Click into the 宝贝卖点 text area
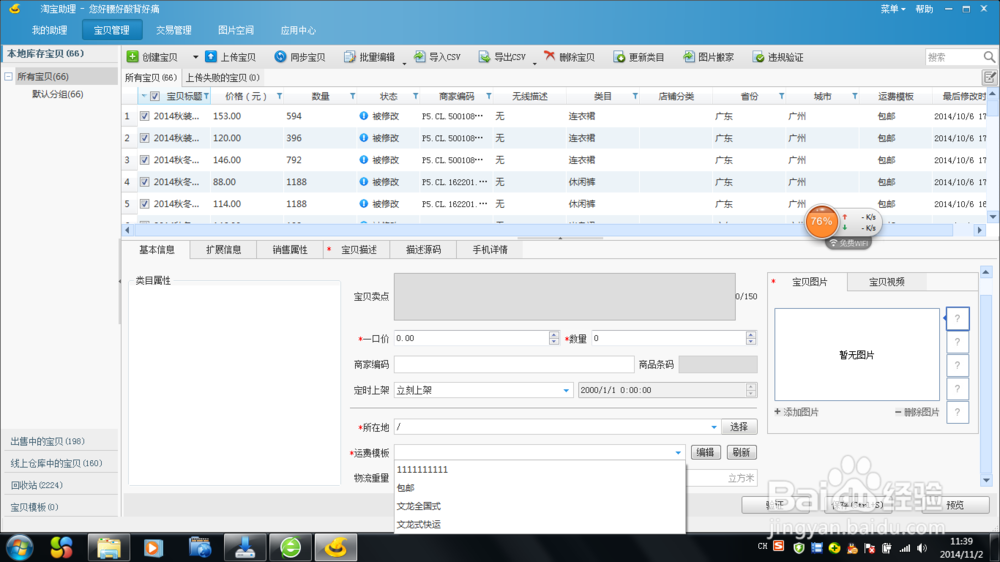This screenshot has width=1000, height=562. point(564,297)
